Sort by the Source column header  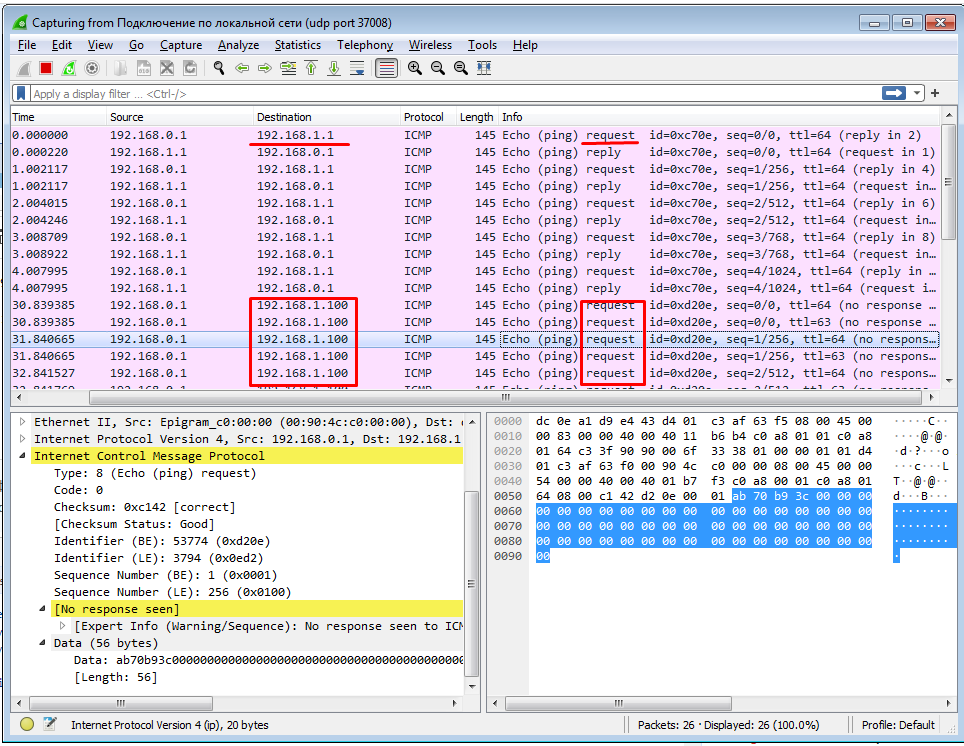pyautogui.click(x=181, y=117)
